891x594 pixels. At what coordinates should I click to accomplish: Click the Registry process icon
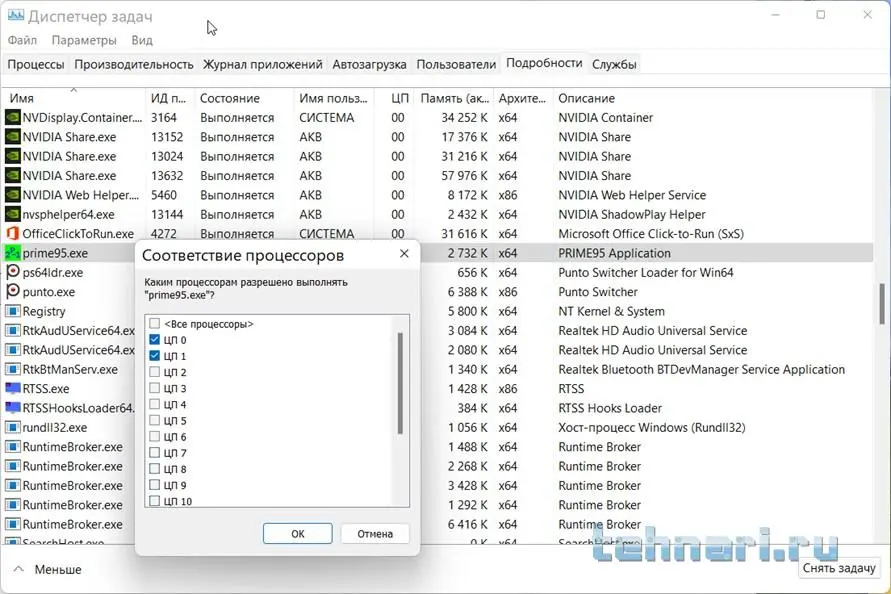coord(13,311)
